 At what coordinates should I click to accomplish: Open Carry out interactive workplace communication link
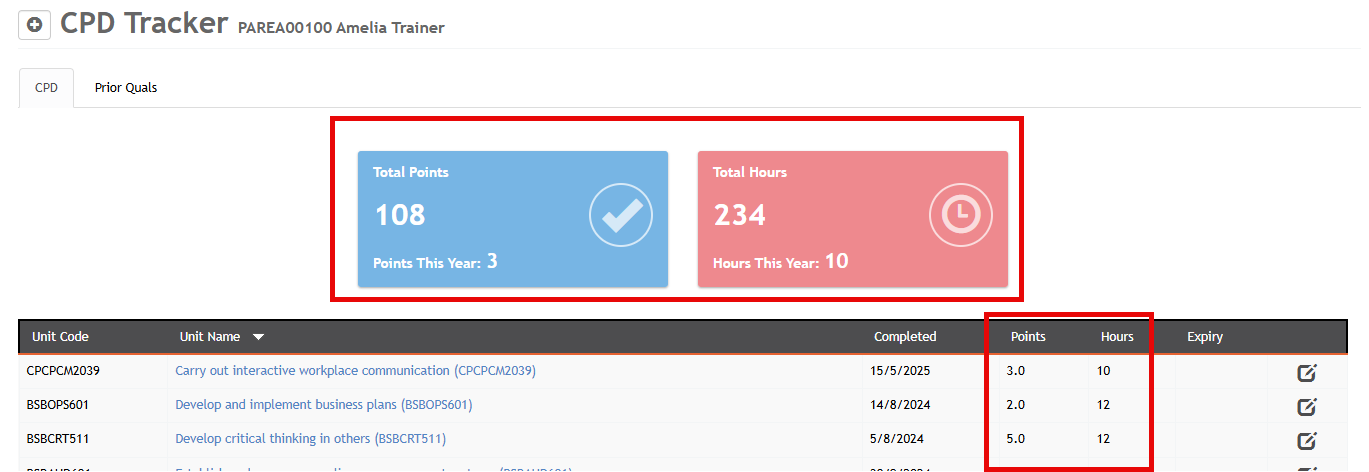pos(355,370)
